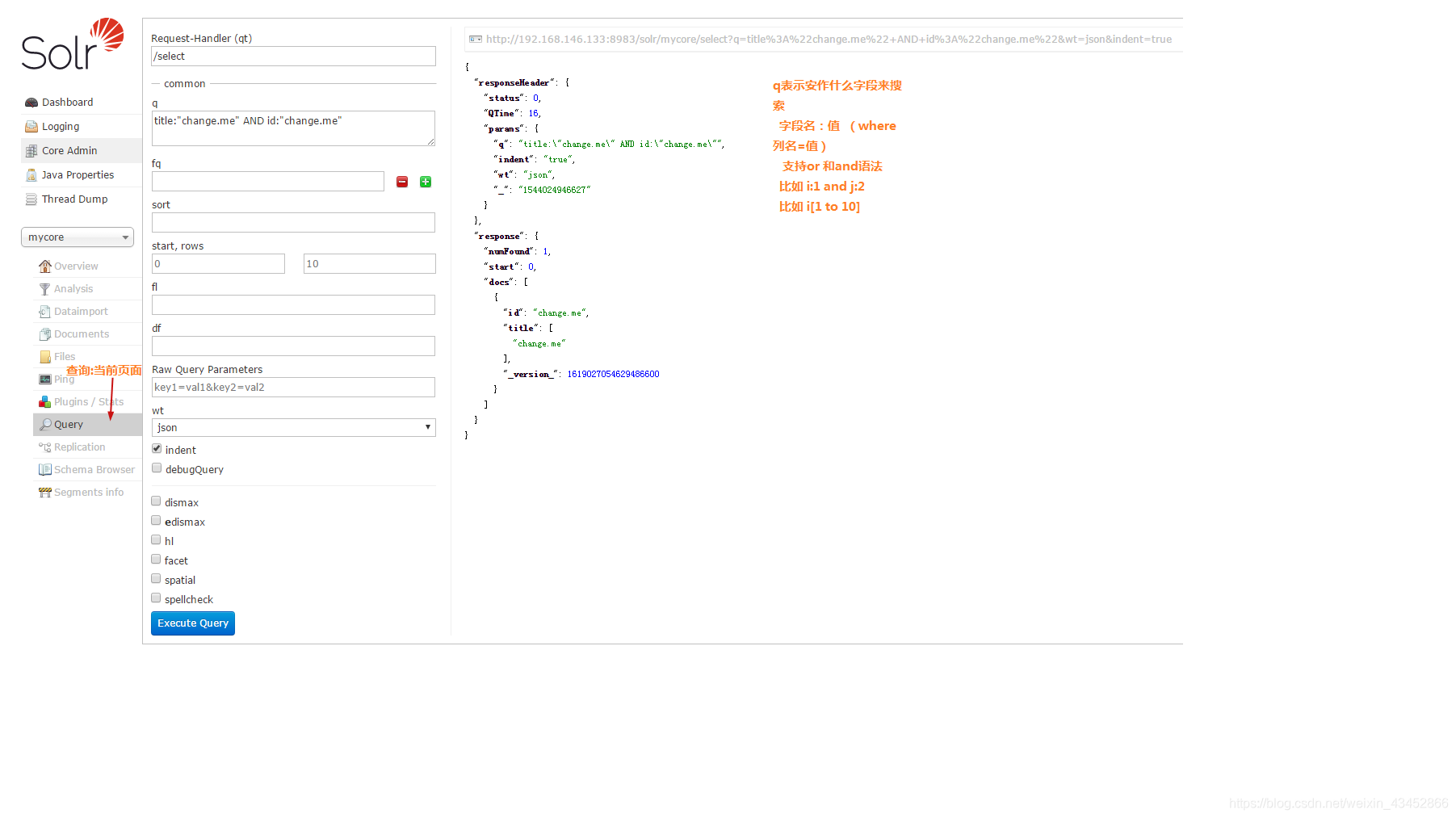Click the Request-Handler /select field
Image resolution: width=1456 pixels, height=818 pixels.
click(x=293, y=57)
